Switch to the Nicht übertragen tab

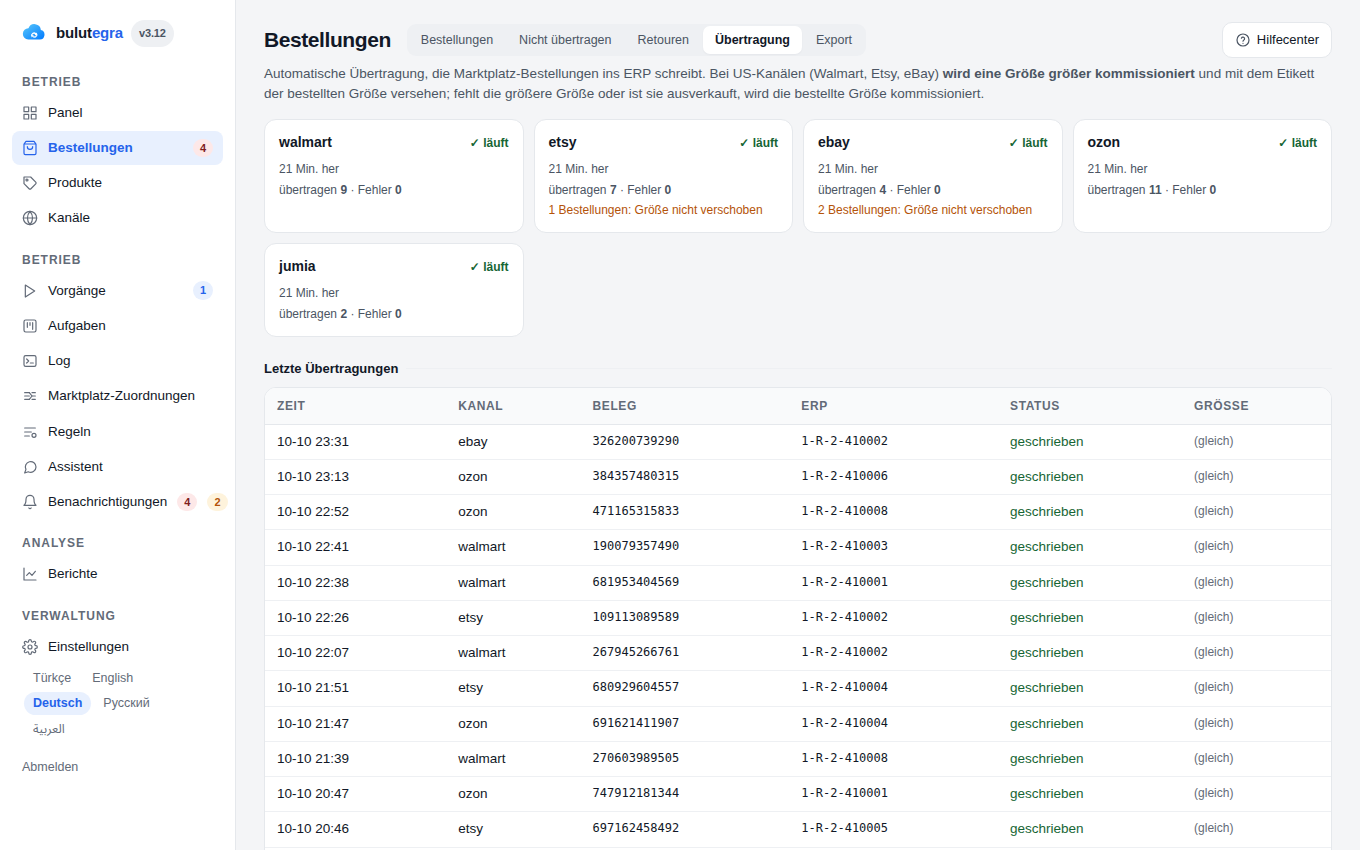coord(565,40)
